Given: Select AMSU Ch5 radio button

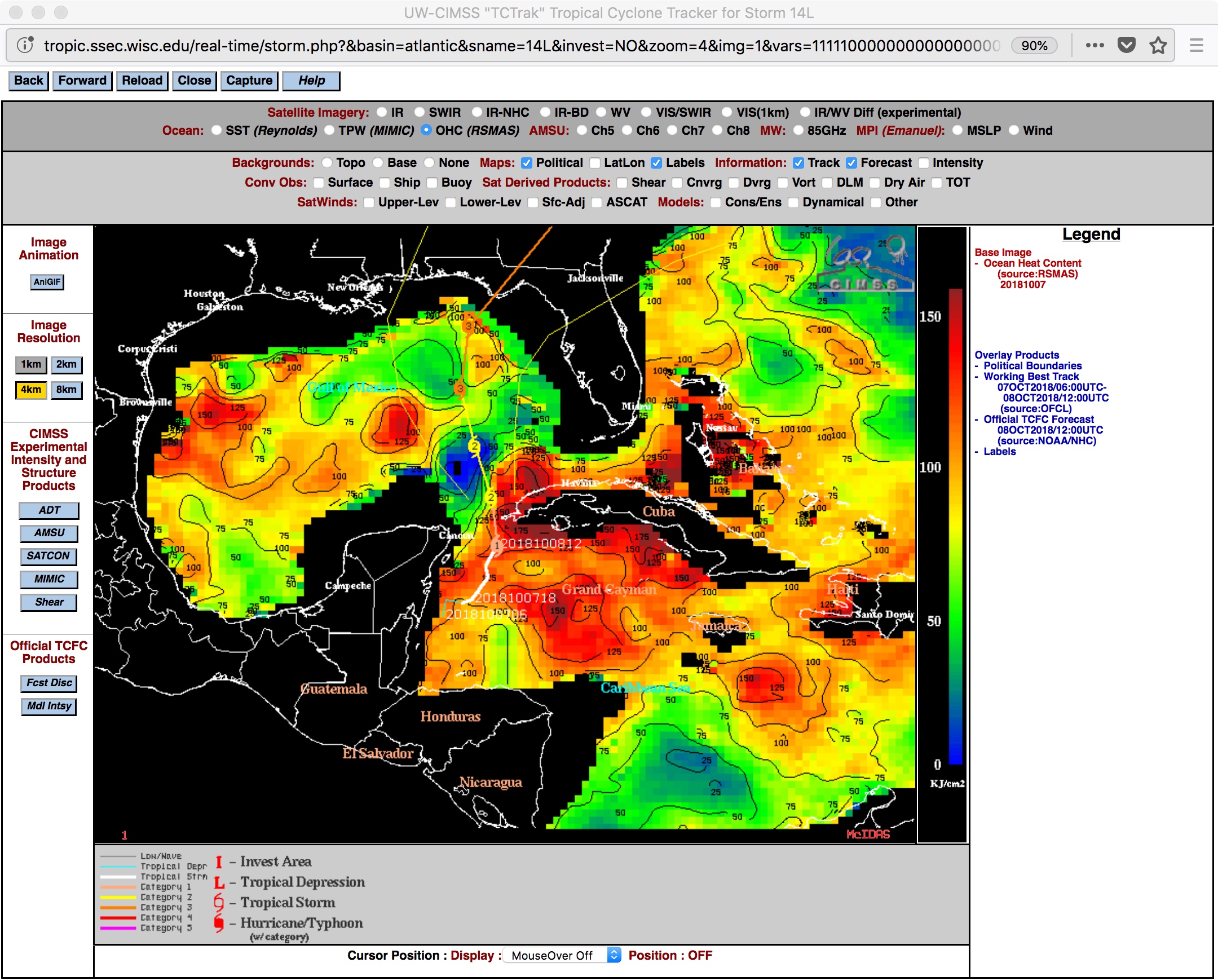Looking at the screenshot, I should [582, 130].
